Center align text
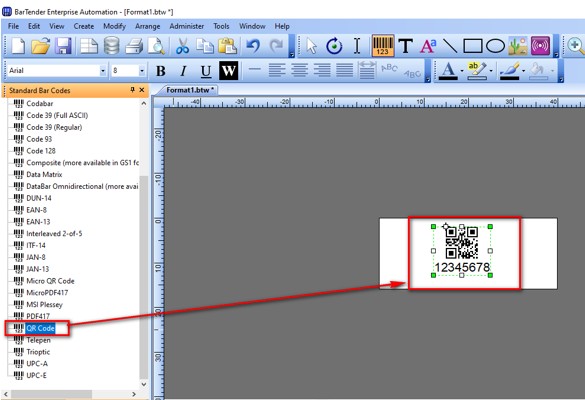 coord(299,71)
